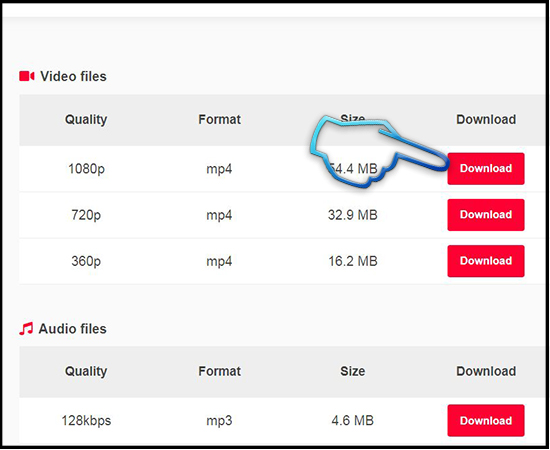
Task: Click Quality header in audio table
Action: click(86, 371)
